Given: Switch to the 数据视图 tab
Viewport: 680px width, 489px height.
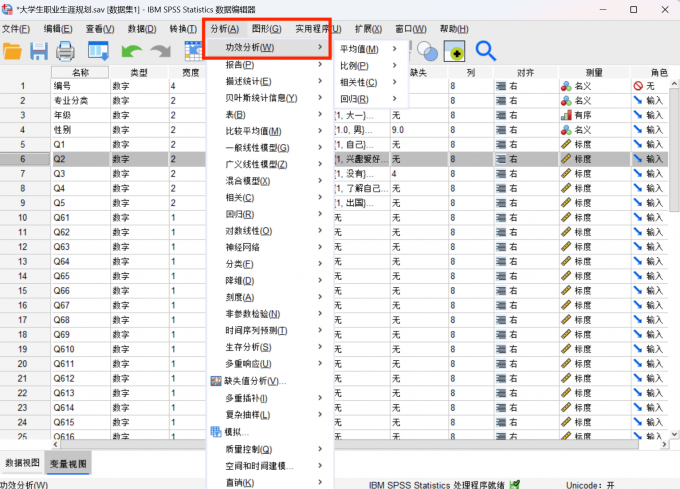Looking at the screenshot, I should 23,463.
